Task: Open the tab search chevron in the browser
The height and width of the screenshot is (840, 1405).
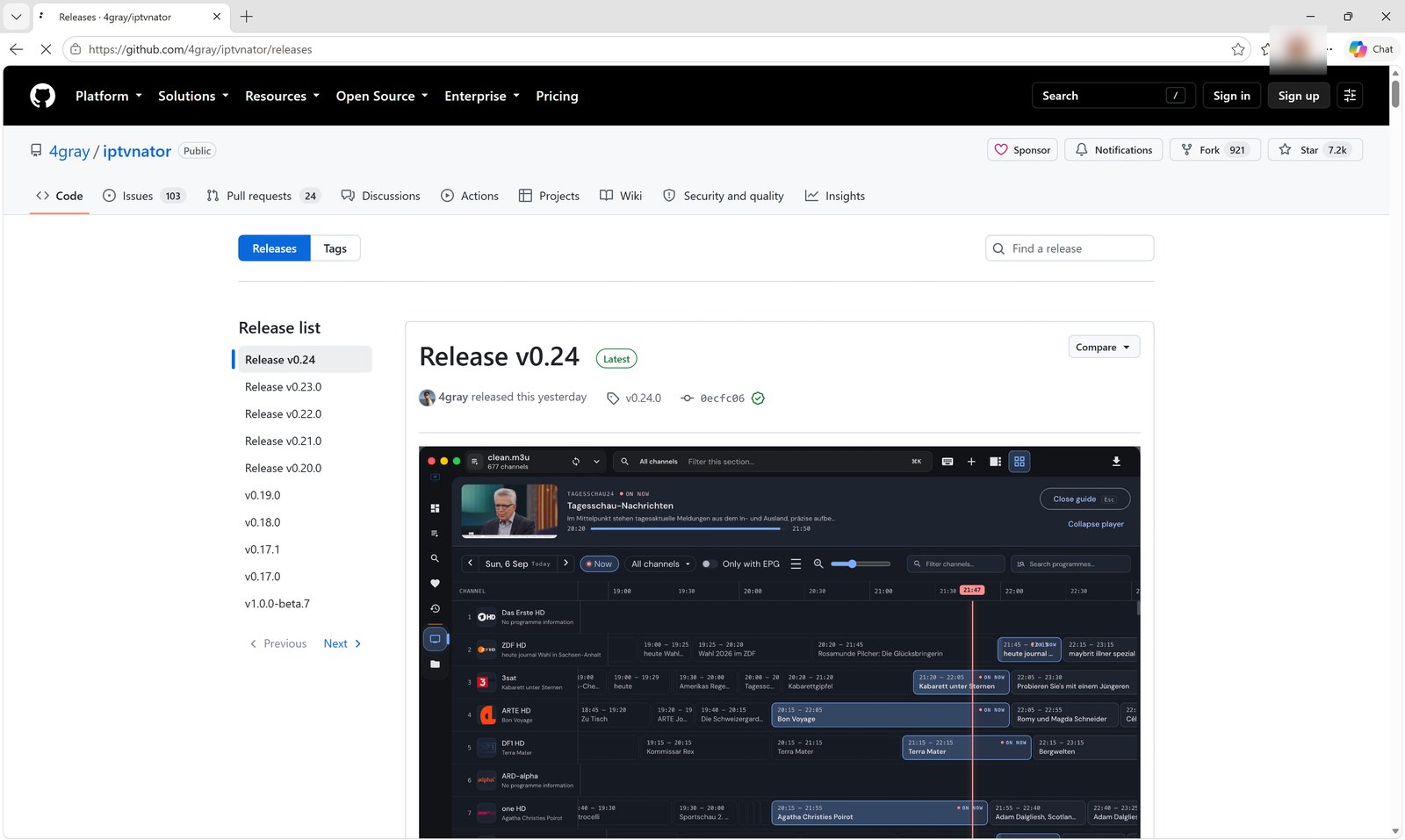Action: click(16, 17)
